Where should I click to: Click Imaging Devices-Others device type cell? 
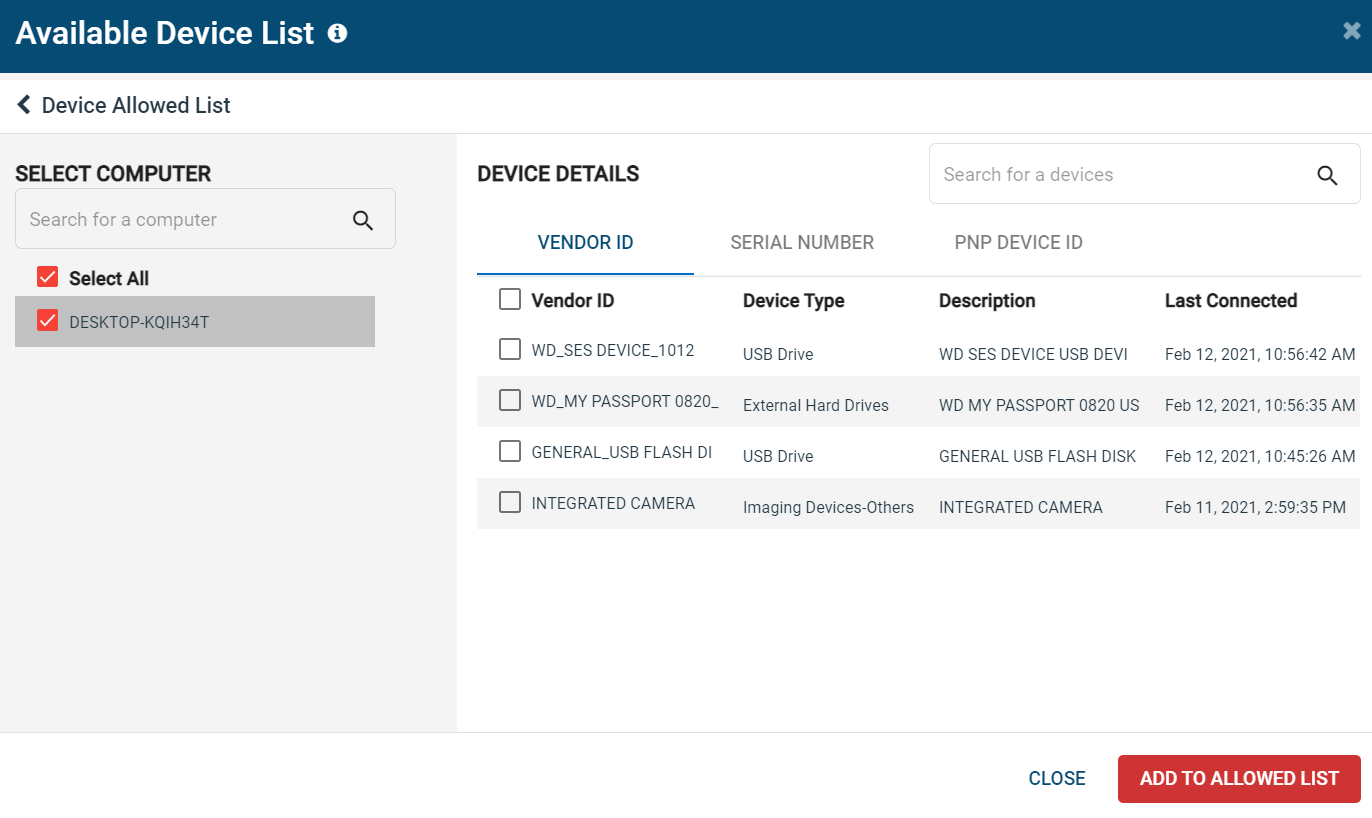click(x=828, y=507)
